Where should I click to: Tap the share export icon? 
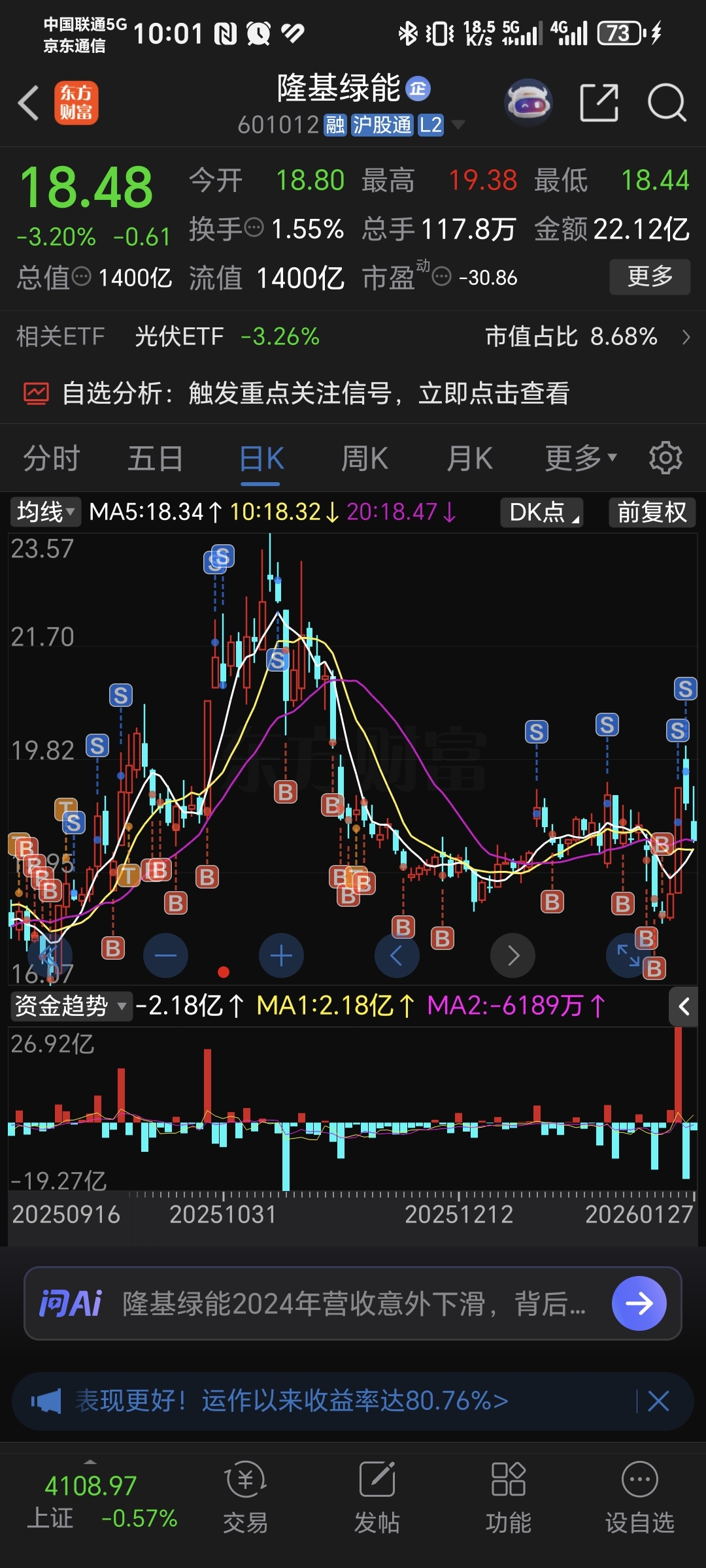599,103
